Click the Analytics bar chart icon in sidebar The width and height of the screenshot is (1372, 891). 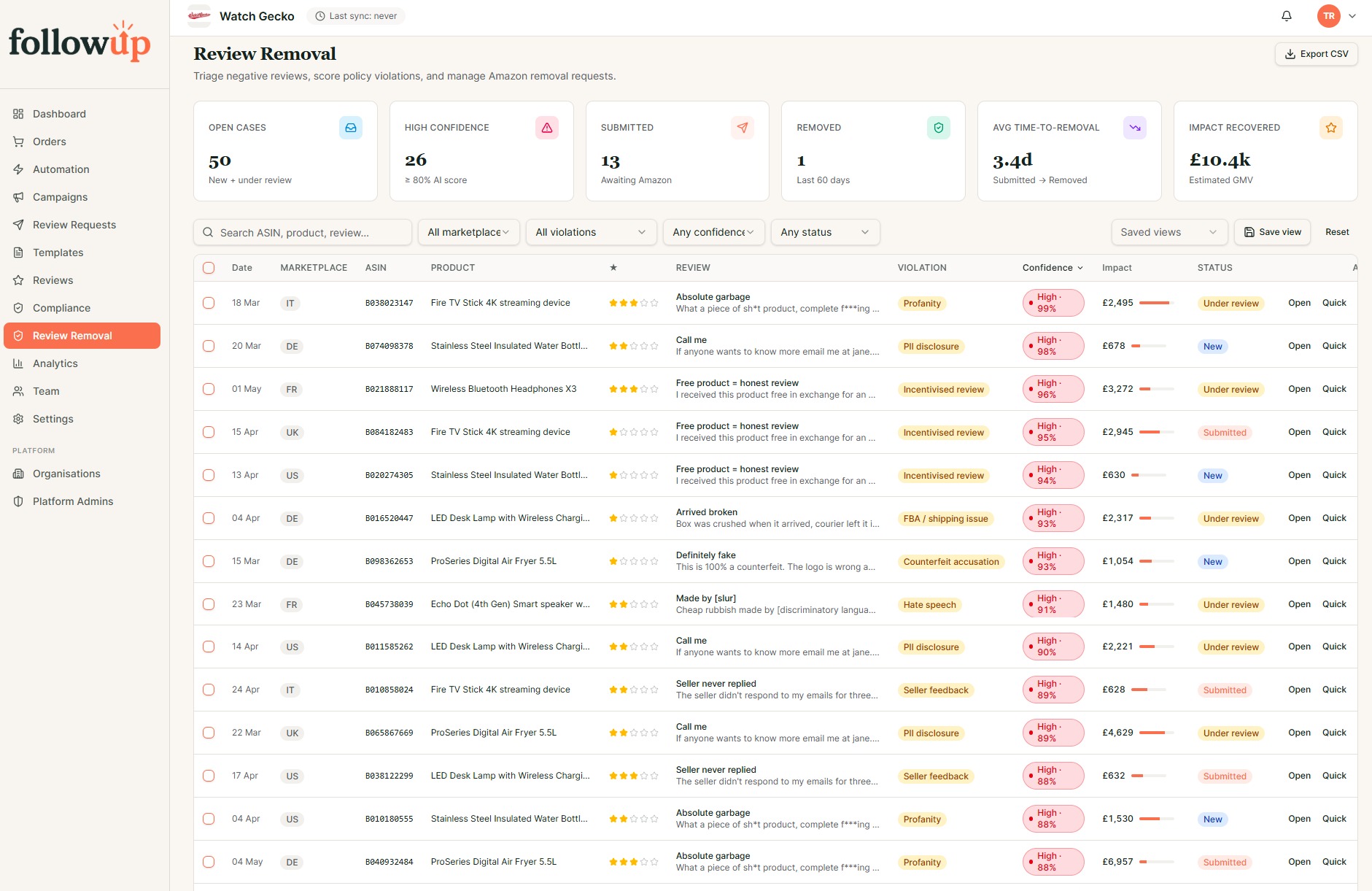pos(18,363)
